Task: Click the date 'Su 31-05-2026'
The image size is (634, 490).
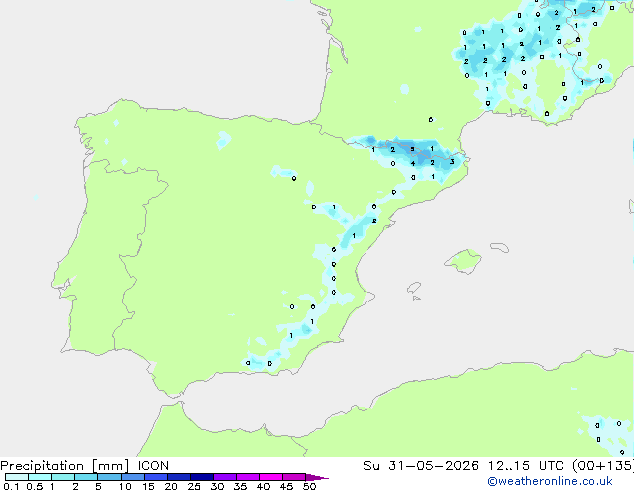Action: [421, 466]
